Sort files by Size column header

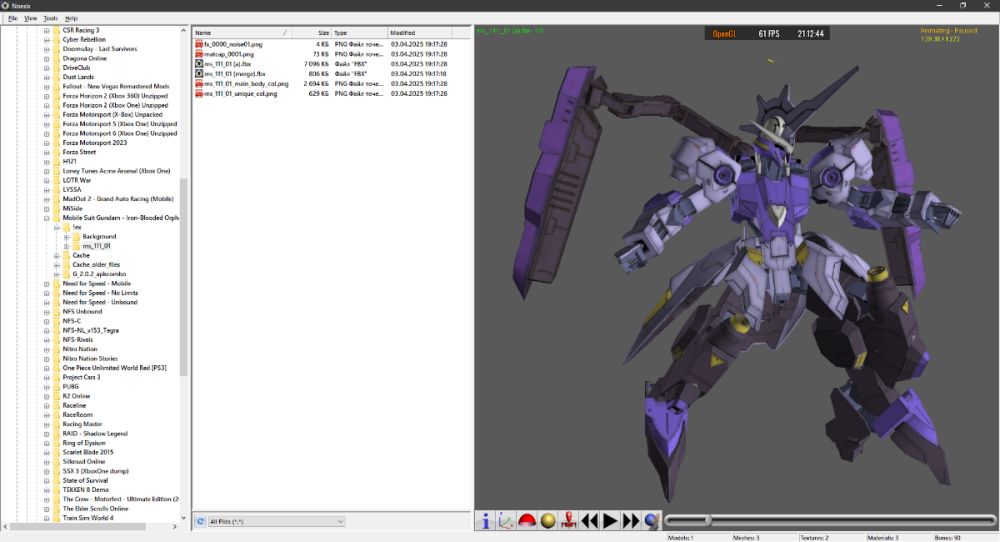[x=311, y=33]
